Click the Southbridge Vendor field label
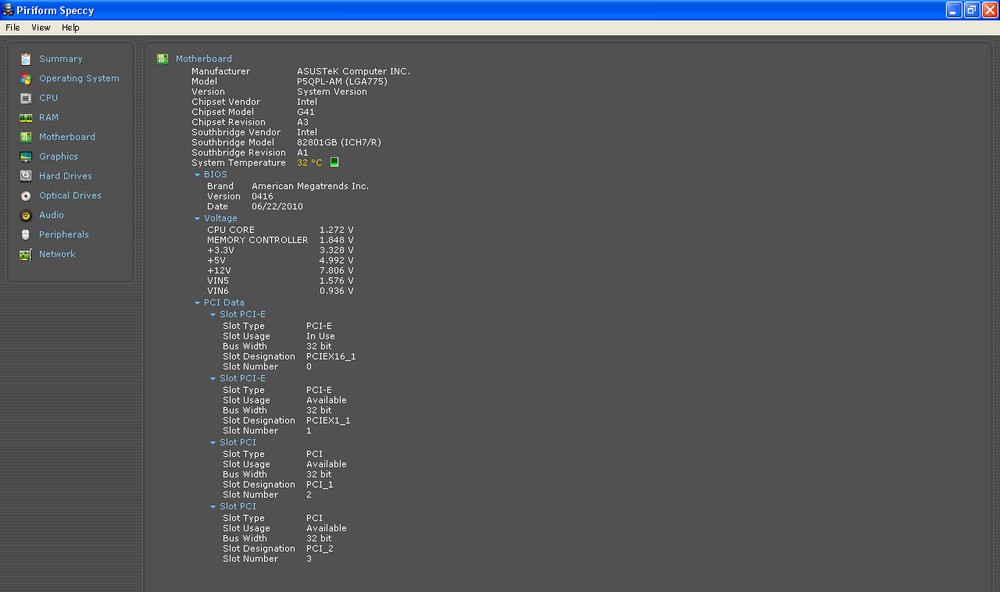The width and height of the screenshot is (1000, 592). tap(236, 133)
